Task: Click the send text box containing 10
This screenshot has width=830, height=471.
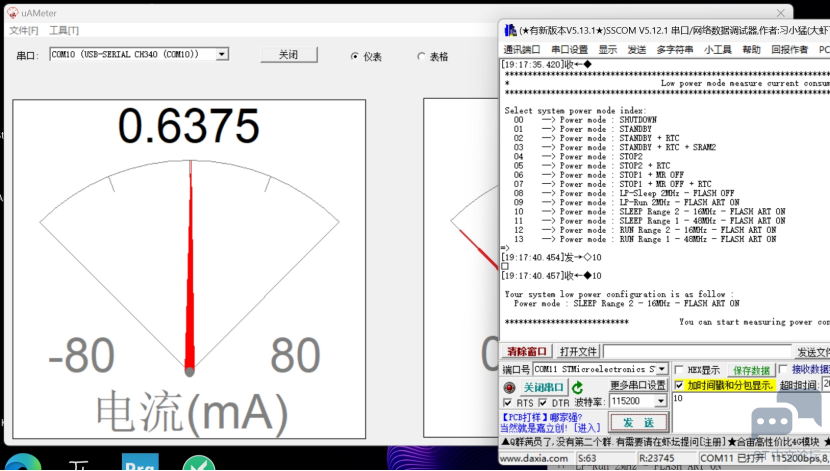Action: pyautogui.click(x=751, y=414)
